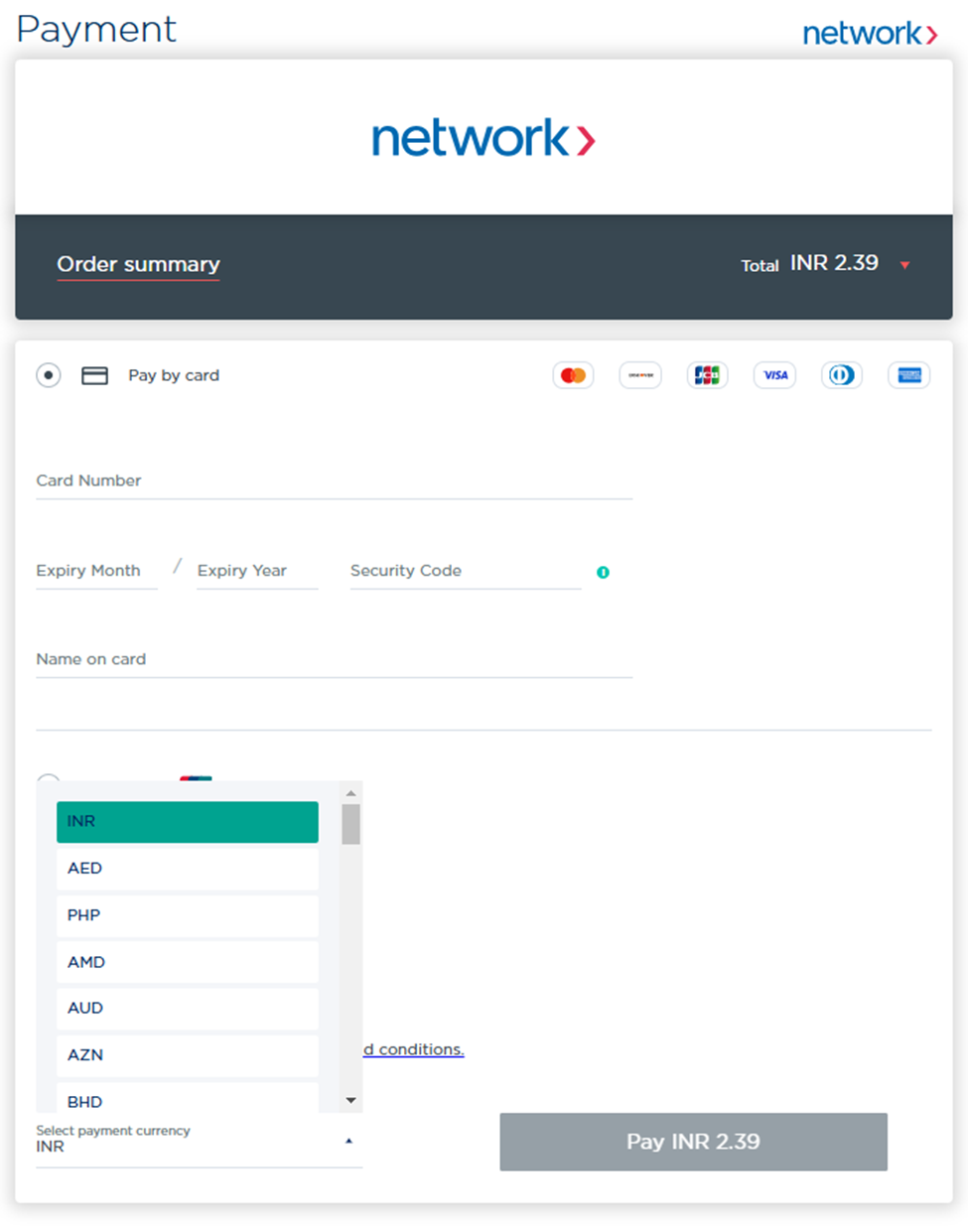Choose AMD in the currency list
The width and height of the screenshot is (968, 1232).
pos(188,962)
